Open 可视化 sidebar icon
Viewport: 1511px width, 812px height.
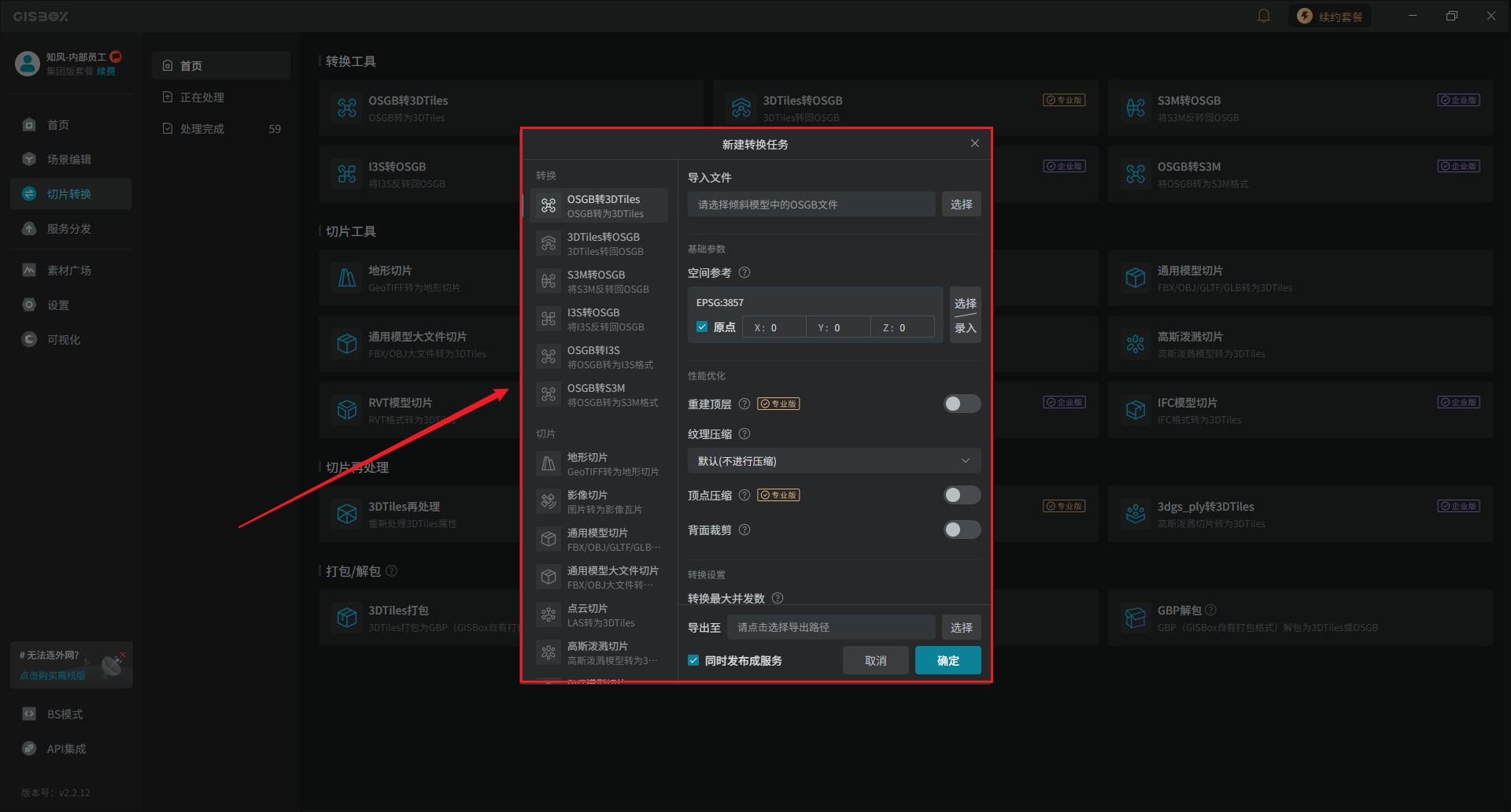29,339
